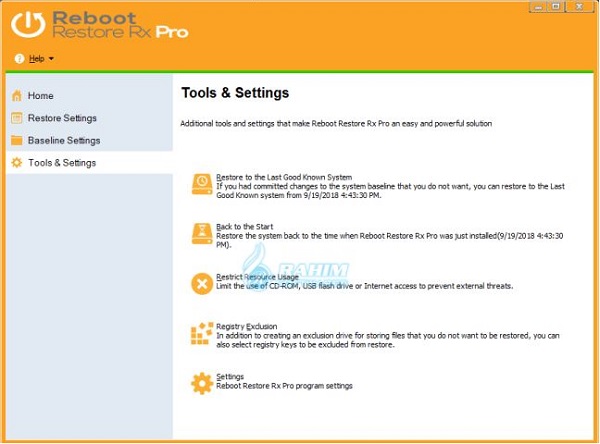Click the Restore Settings calendar icon
This screenshot has height=444, width=600.
pos(16,118)
